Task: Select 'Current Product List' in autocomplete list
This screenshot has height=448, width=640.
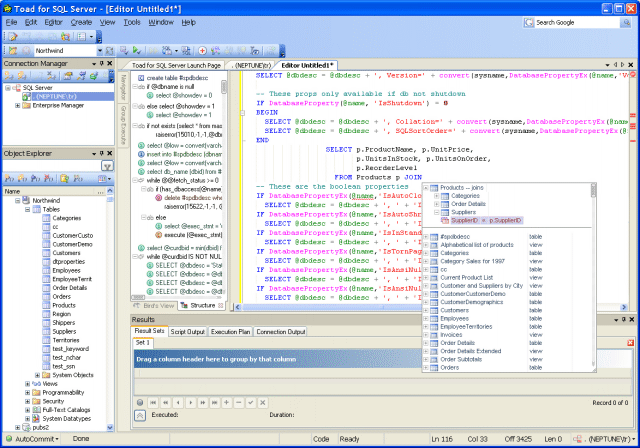Action: [x=467, y=277]
